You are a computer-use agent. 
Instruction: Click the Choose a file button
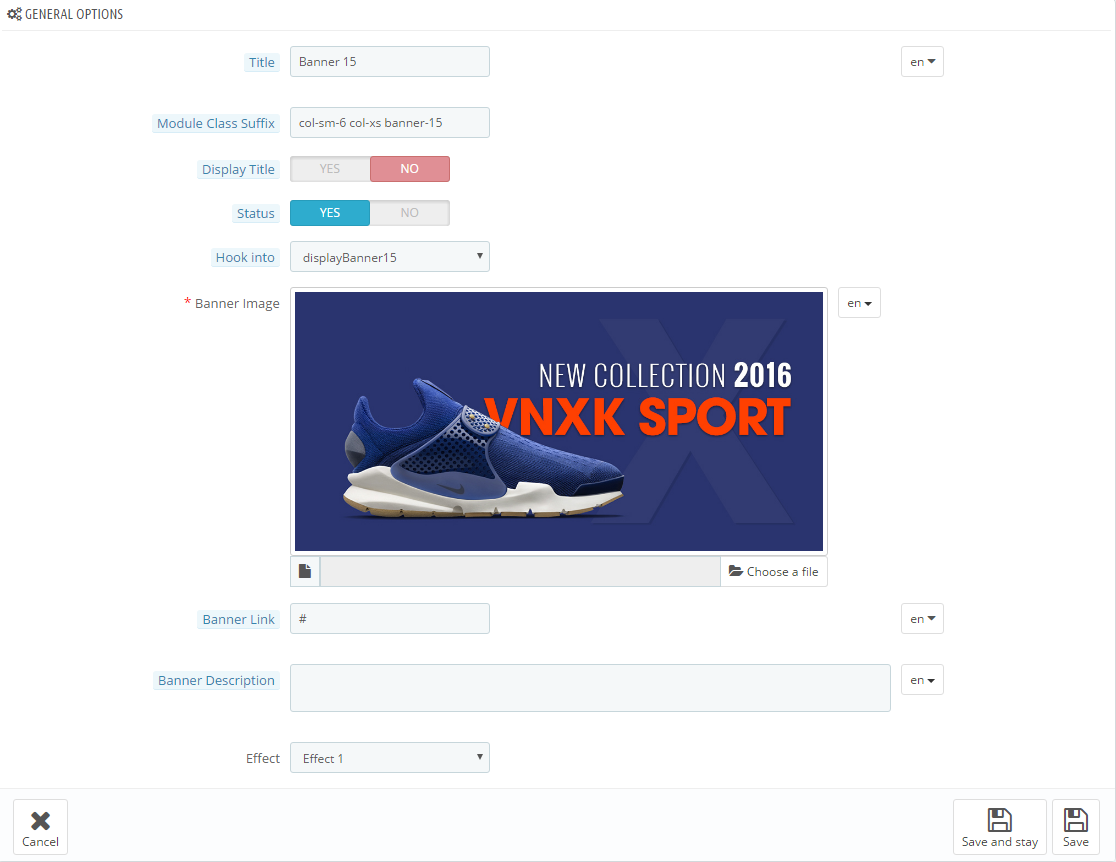[x=774, y=572]
